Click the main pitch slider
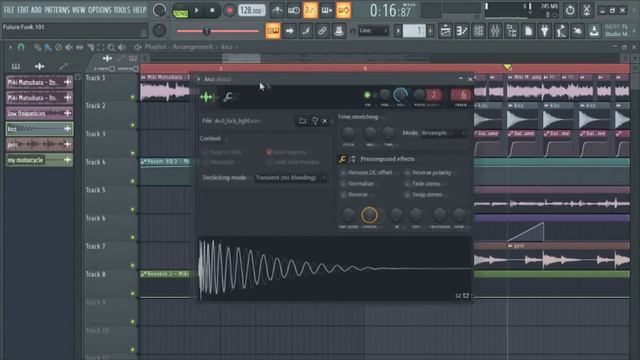 tap(218, 31)
